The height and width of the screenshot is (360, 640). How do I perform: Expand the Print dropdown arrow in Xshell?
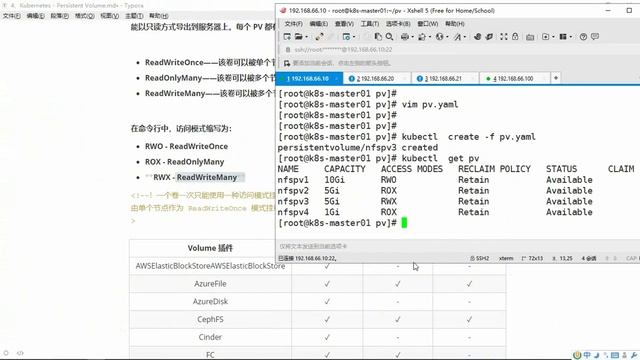tap(412, 37)
